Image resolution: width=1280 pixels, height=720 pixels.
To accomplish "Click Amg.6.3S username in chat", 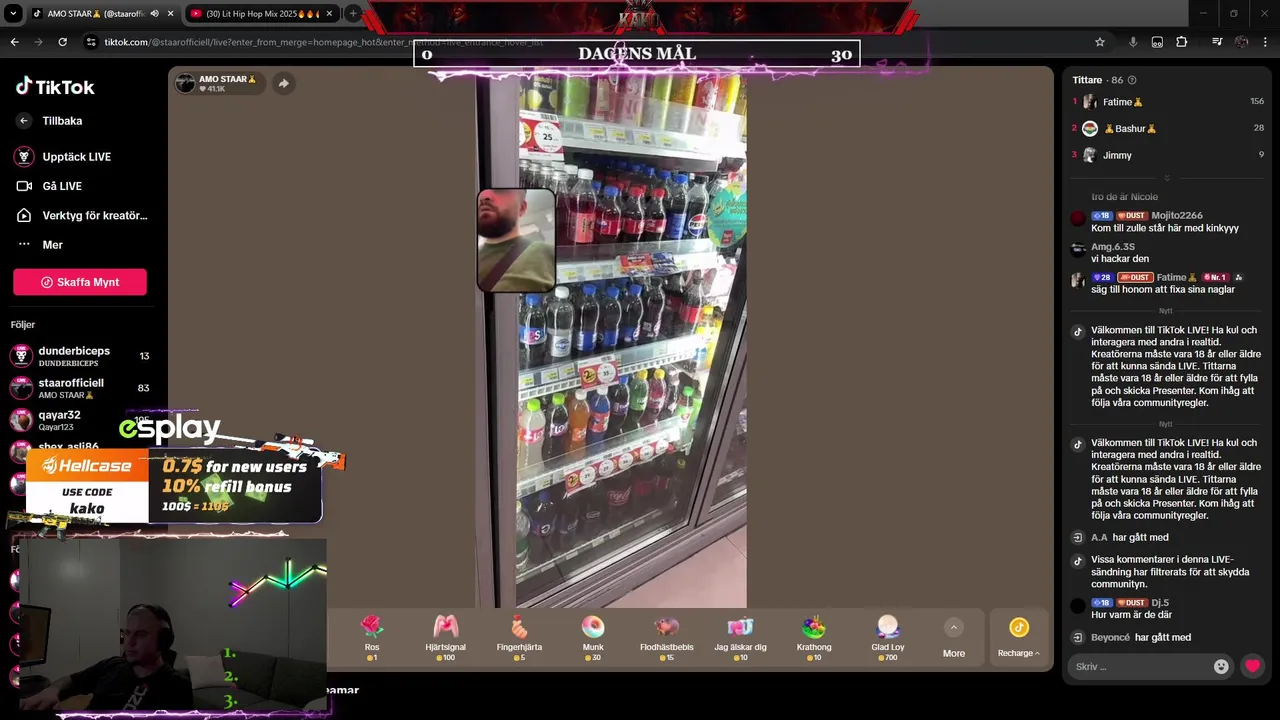I will (x=1113, y=247).
